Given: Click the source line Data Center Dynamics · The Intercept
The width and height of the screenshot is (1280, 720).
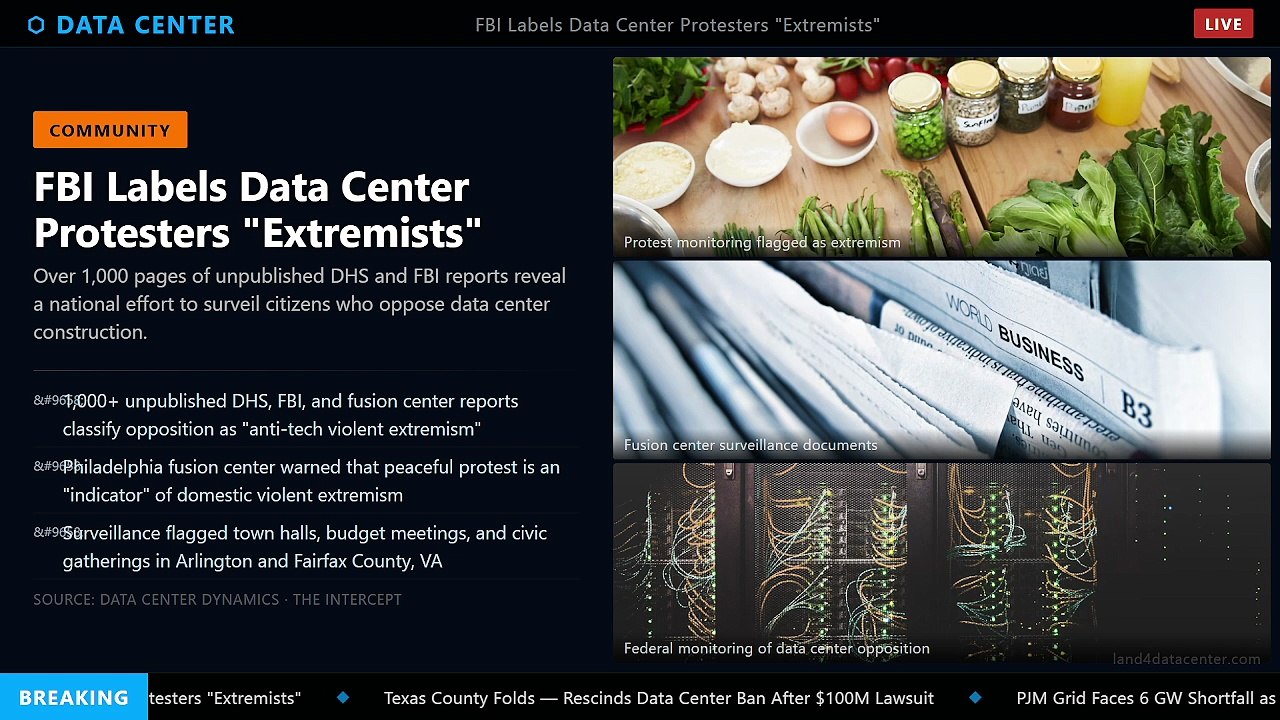Looking at the screenshot, I should pos(217,600).
